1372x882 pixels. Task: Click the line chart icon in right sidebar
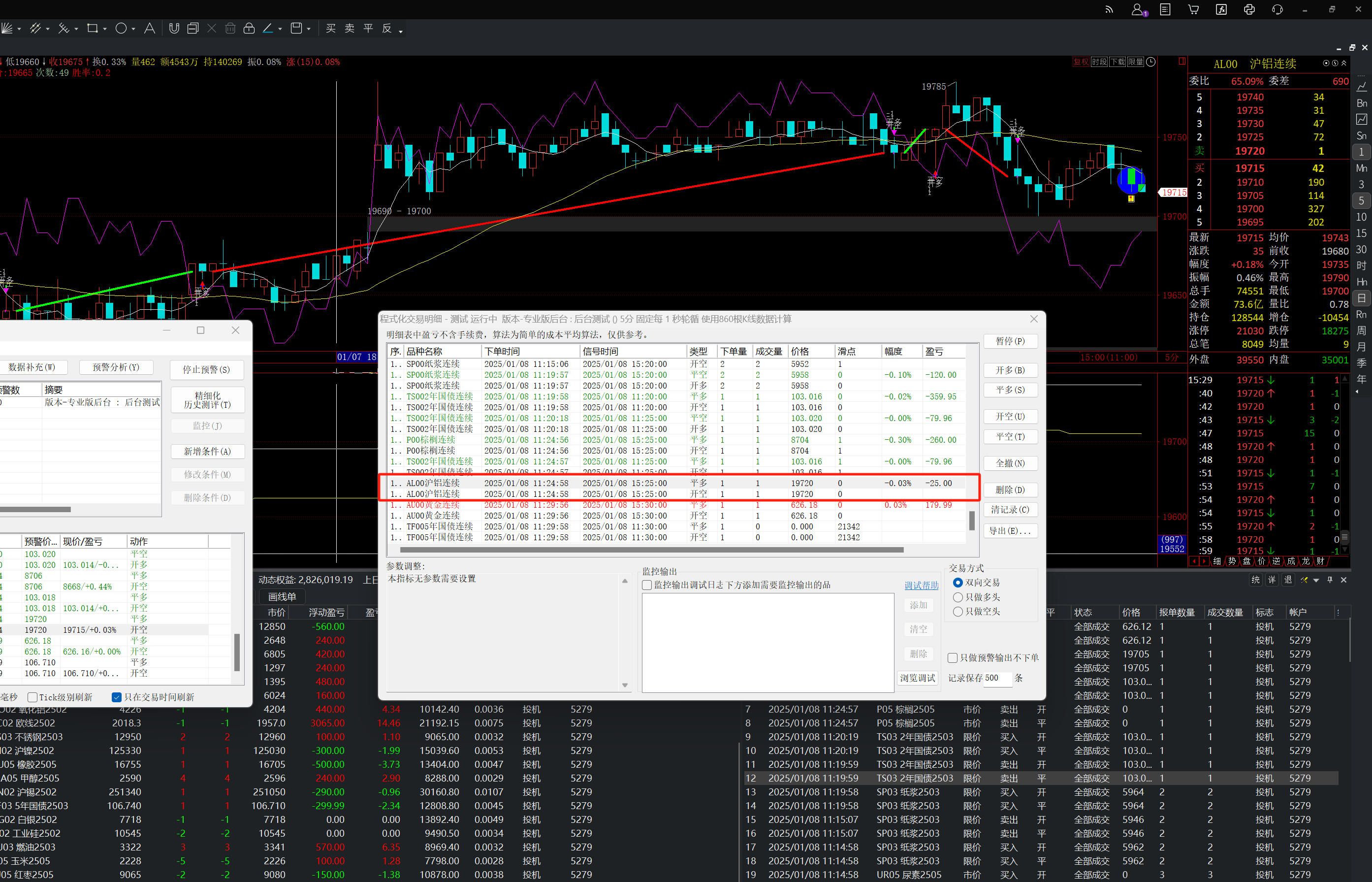coord(1362,87)
